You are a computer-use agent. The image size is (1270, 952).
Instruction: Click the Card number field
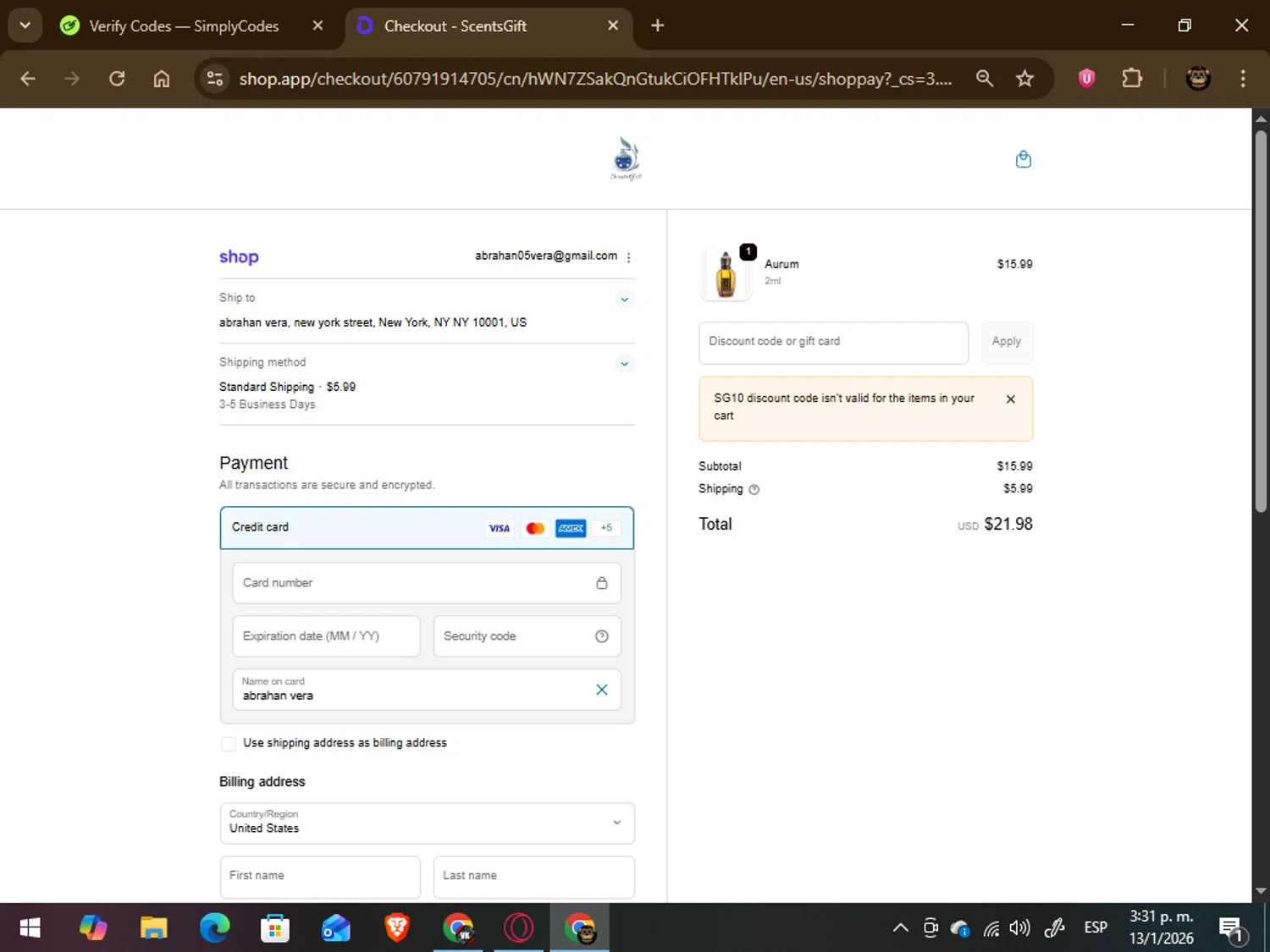(427, 583)
